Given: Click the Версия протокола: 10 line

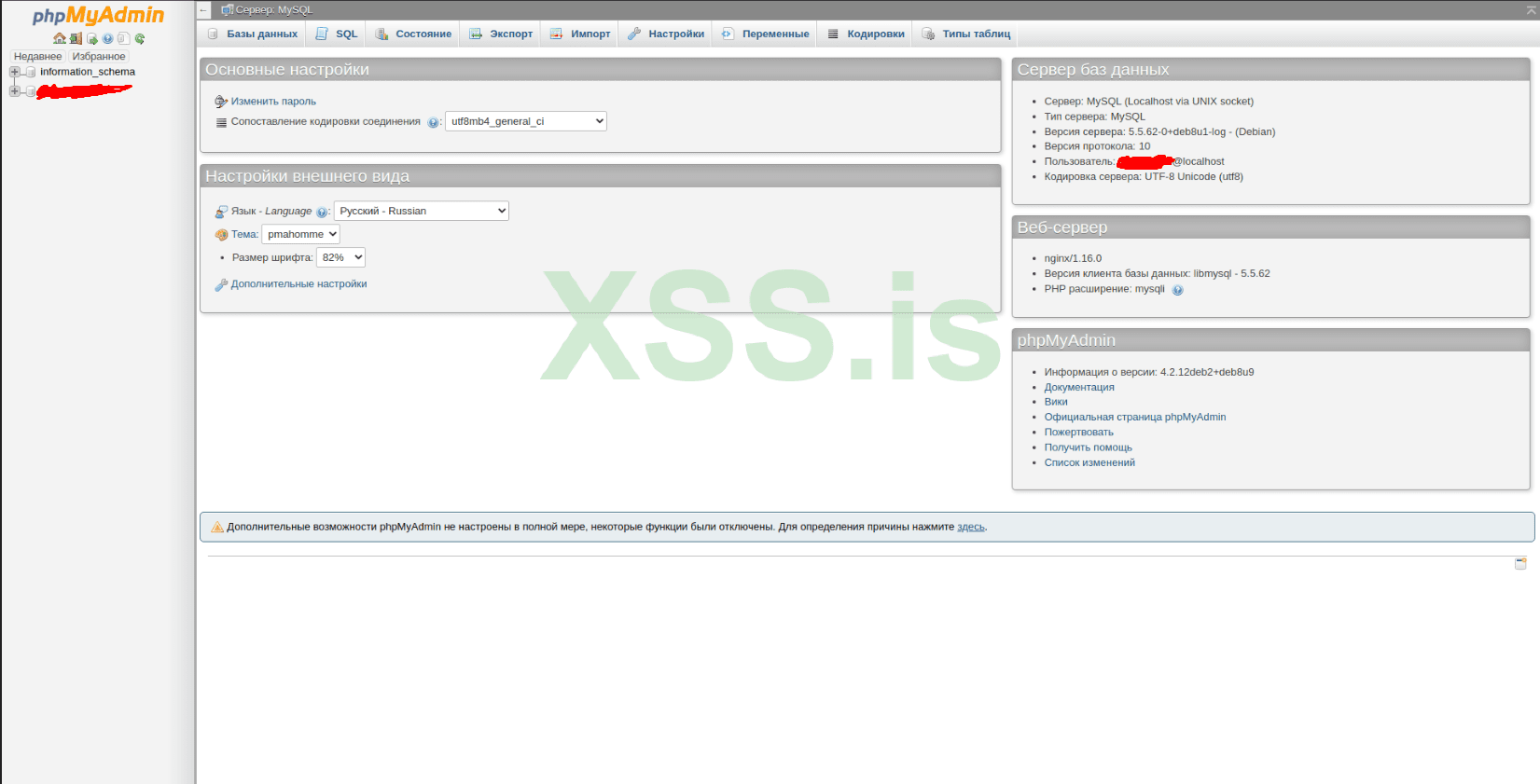Looking at the screenshot, I should click(1097, 146).
